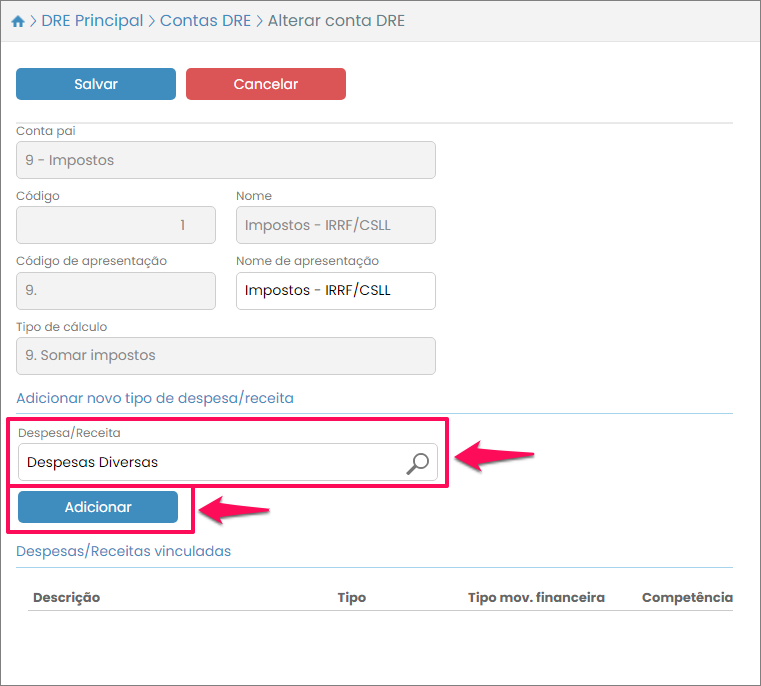761x686 pixels.
Task: Click the Conta pai field
Action: 225,160
